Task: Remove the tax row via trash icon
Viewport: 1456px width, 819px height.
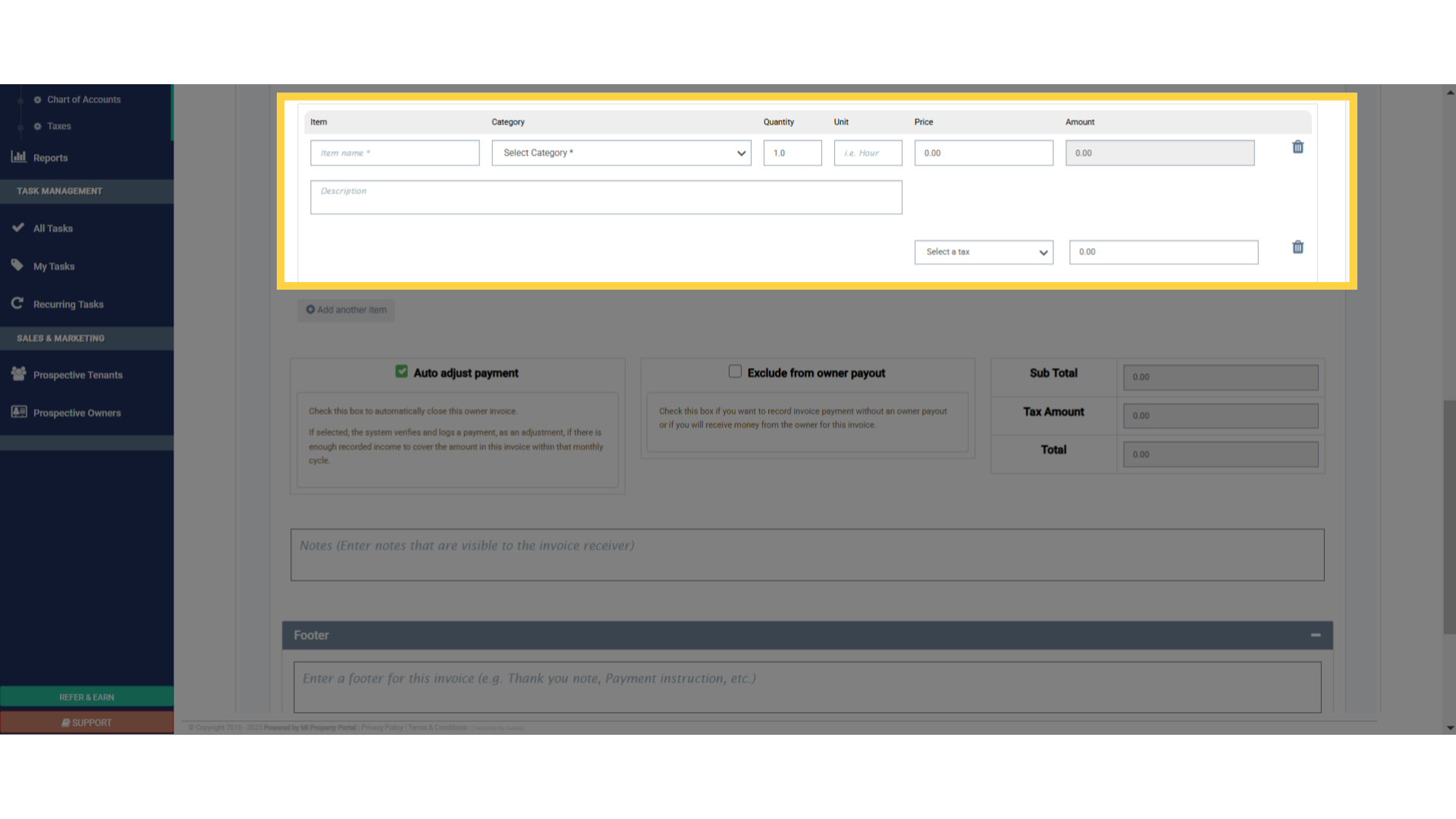Action: (1298, 247)
